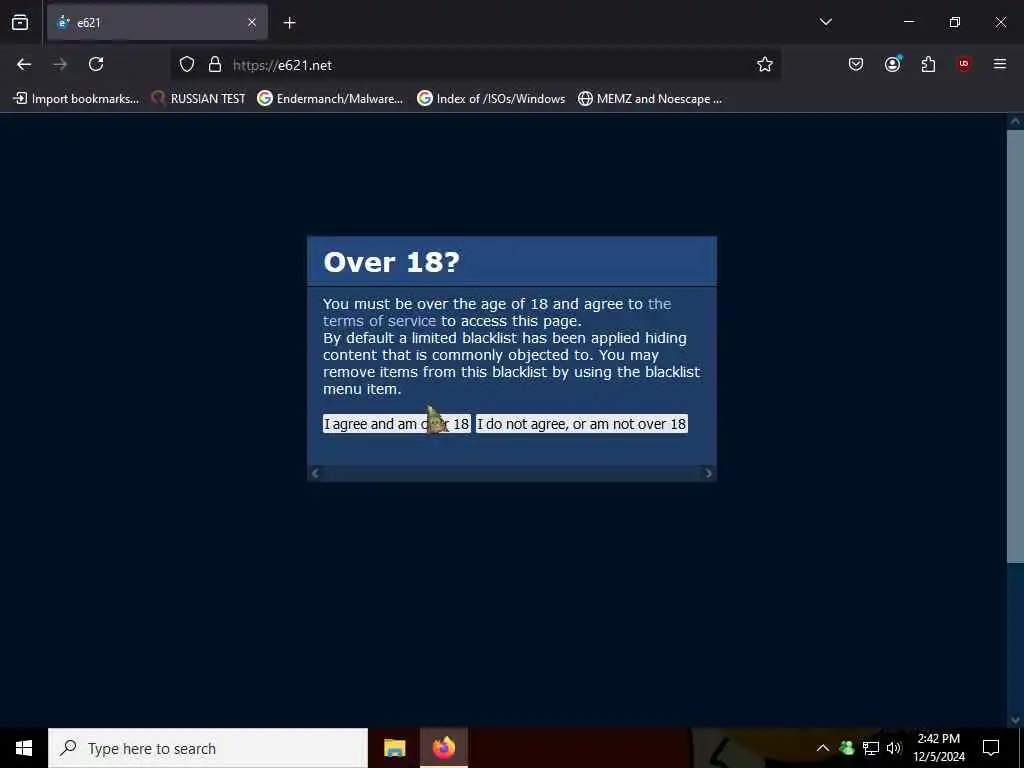1024x768 pixels.
Task: Open network status tray icon
Action: click(871, 748)
